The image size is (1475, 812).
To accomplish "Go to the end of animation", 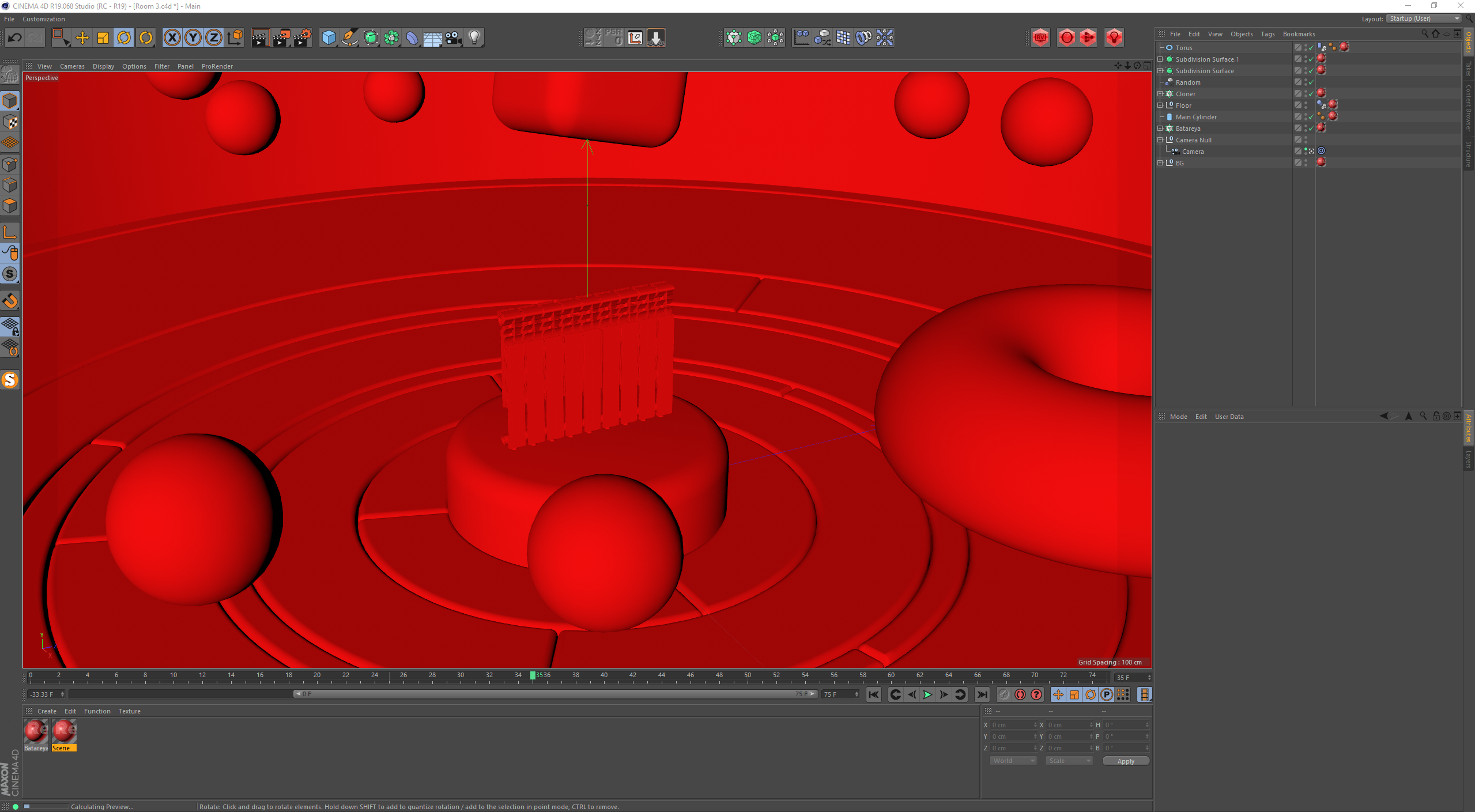I will pos(982,694).
